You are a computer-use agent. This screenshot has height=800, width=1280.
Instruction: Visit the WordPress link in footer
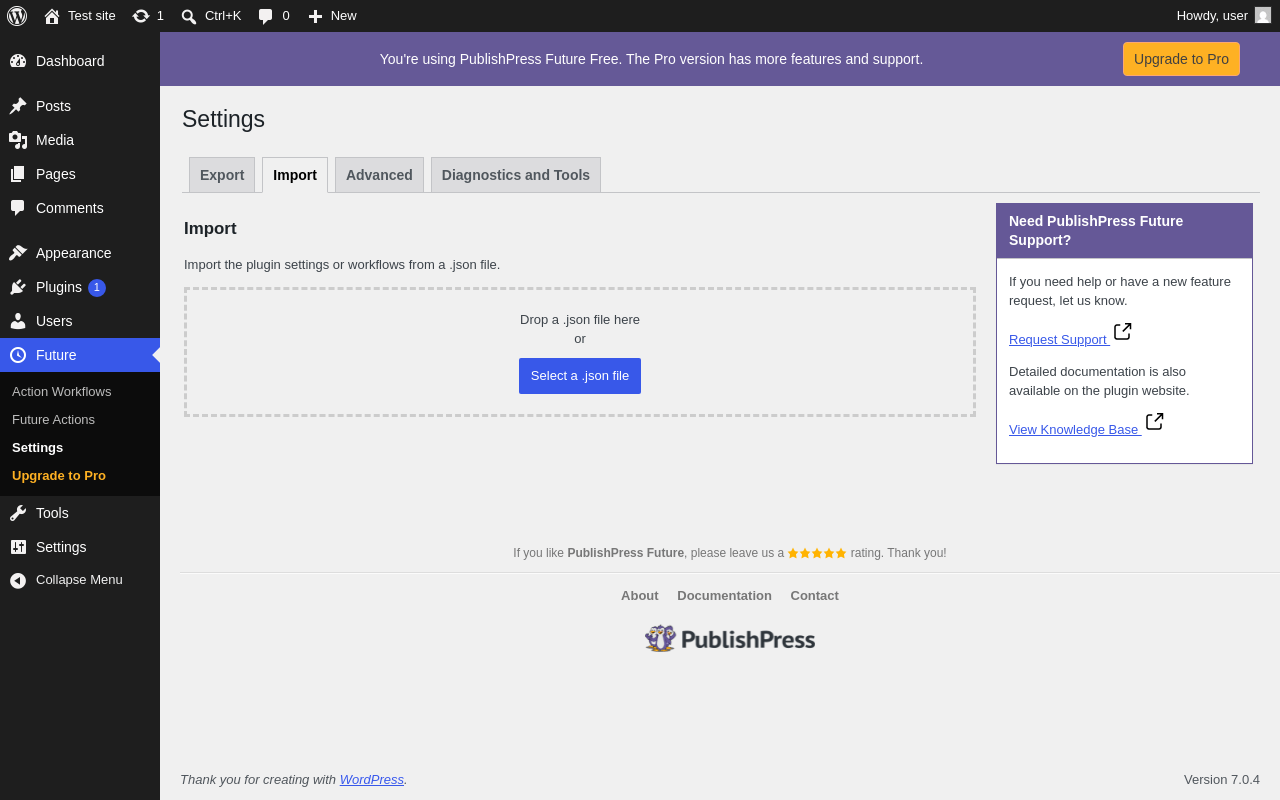click(x=372, y=779)
